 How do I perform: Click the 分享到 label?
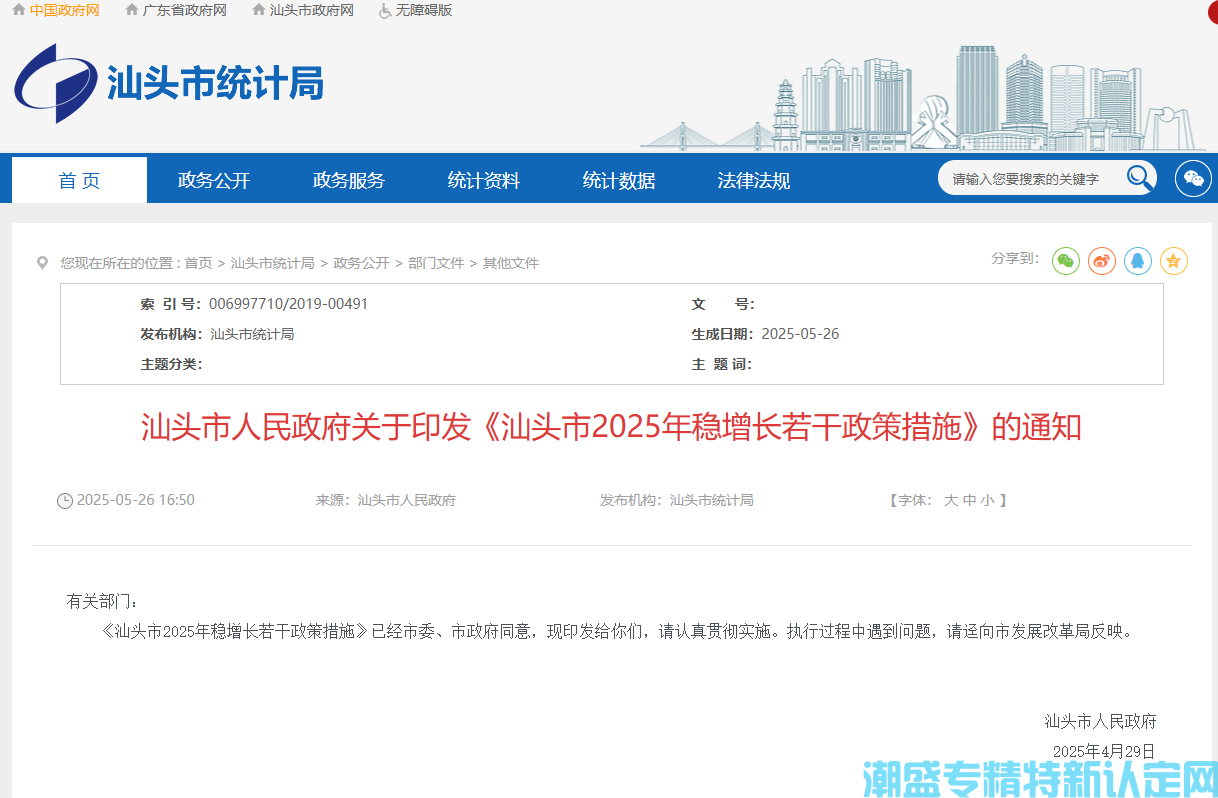[1016, 258]
